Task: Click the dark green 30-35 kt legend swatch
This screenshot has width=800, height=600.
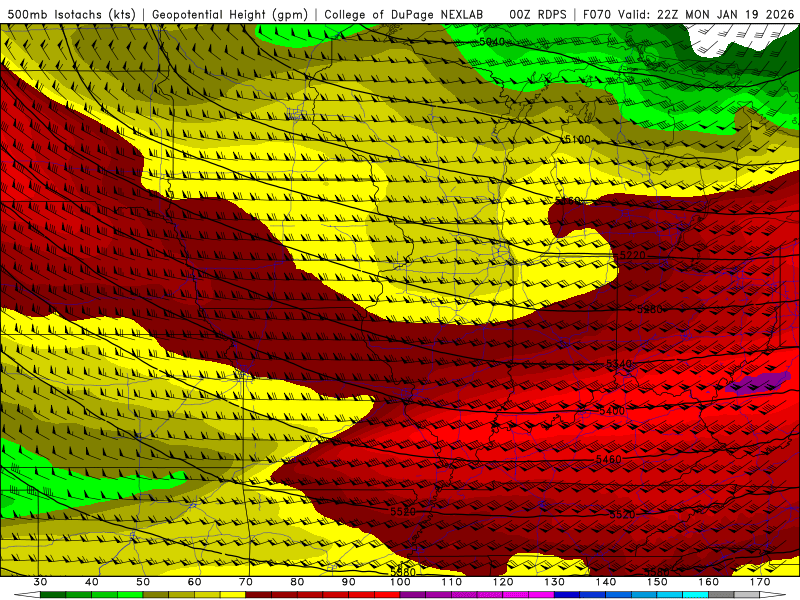Action: (x=53, y=595)
